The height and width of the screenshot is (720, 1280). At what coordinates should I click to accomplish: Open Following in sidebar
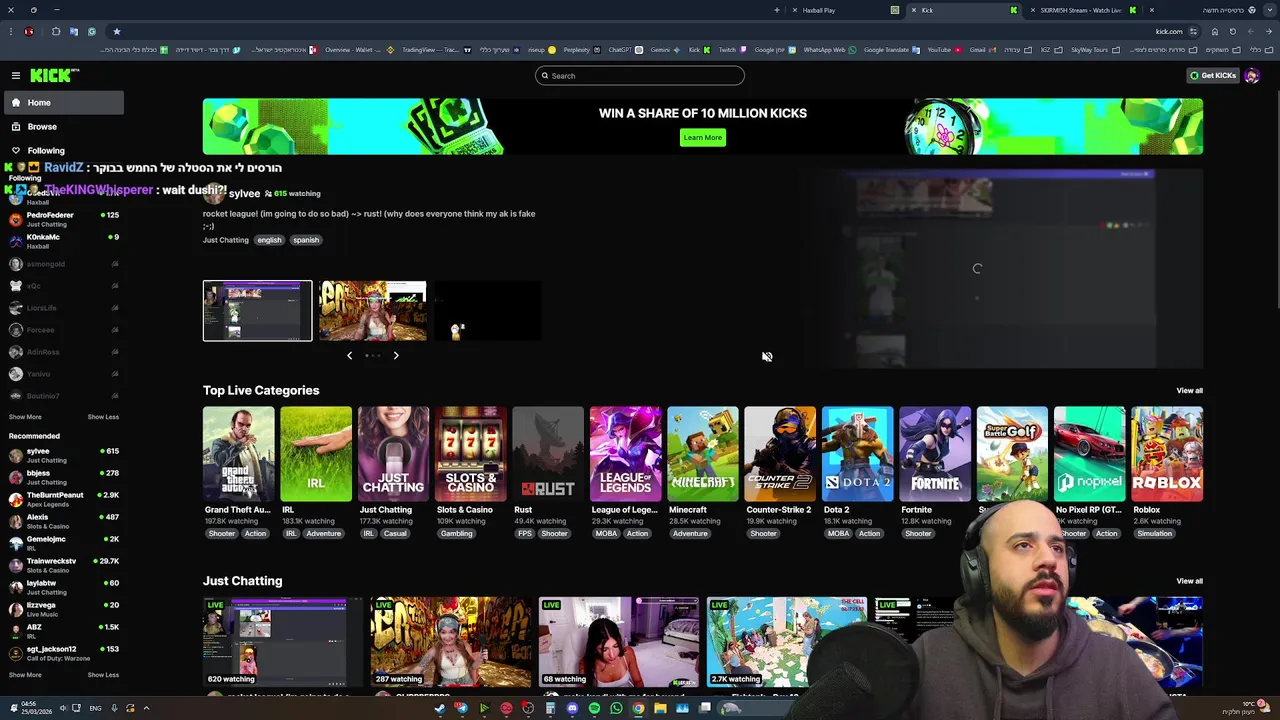pyautogui.click(x=62, y=151)
